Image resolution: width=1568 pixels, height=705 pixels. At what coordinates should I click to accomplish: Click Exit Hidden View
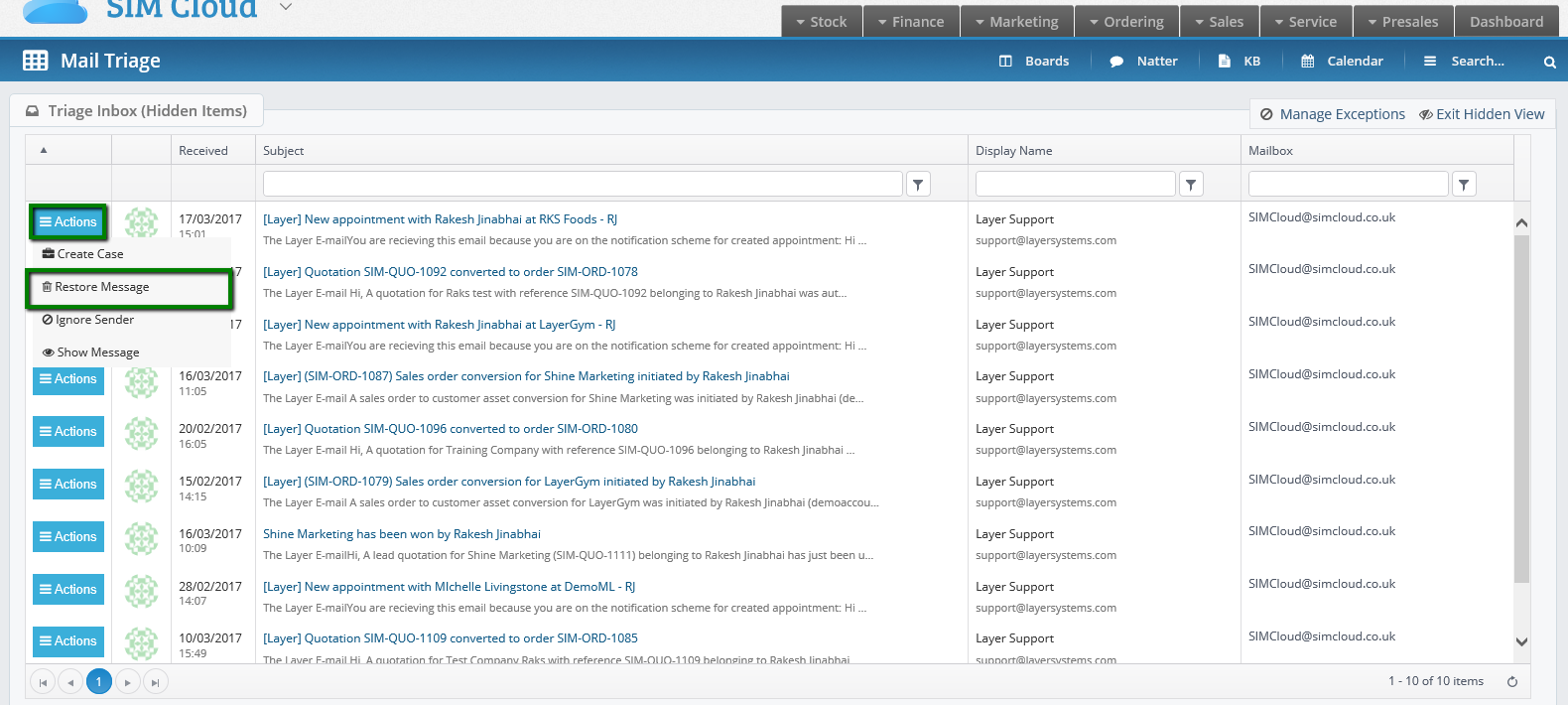[1482, 114]
